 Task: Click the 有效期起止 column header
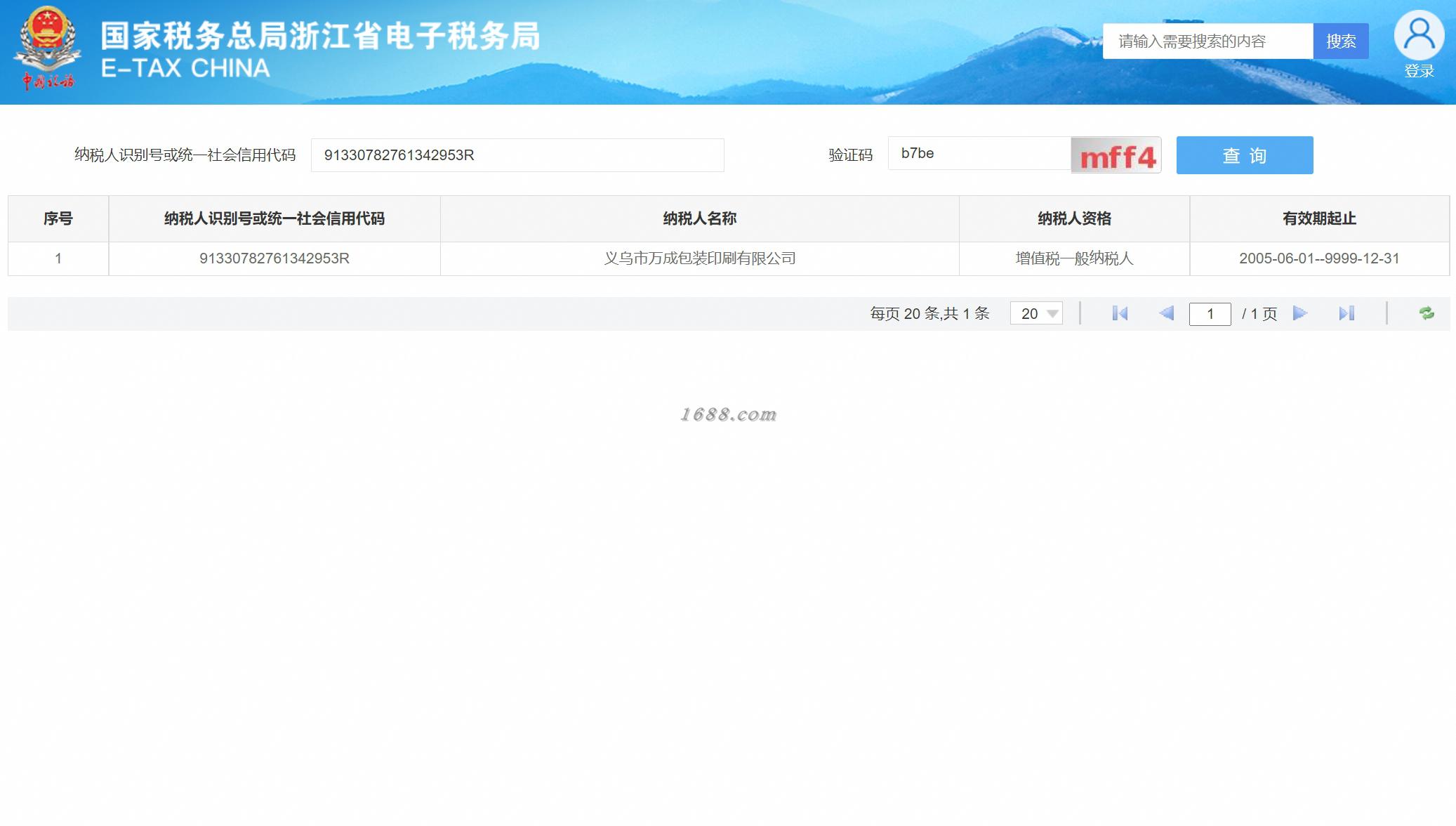pos(1320,218)
